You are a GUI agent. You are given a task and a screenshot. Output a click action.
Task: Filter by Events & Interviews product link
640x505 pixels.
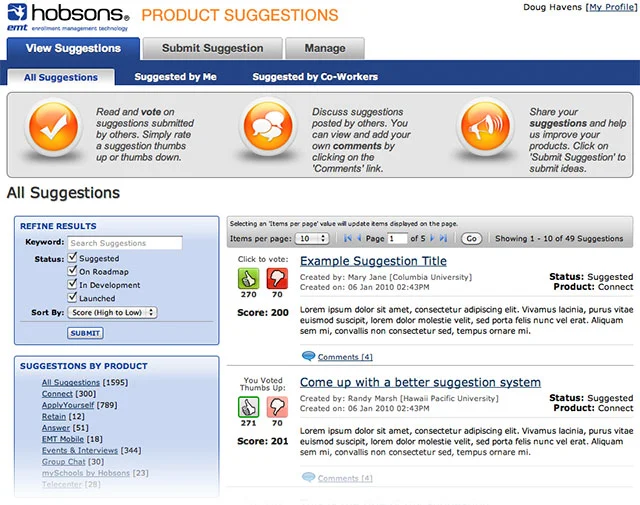point(80,450)
